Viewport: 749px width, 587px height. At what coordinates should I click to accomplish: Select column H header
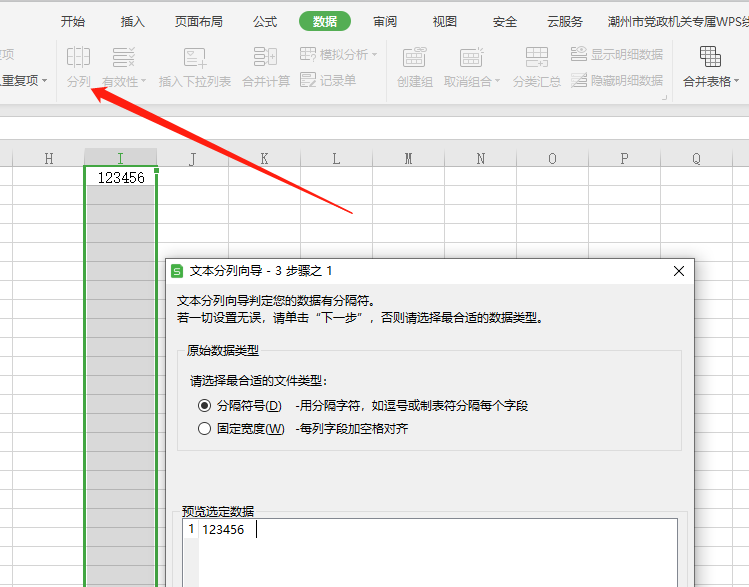pyautogui.click(x=49, y=158)
